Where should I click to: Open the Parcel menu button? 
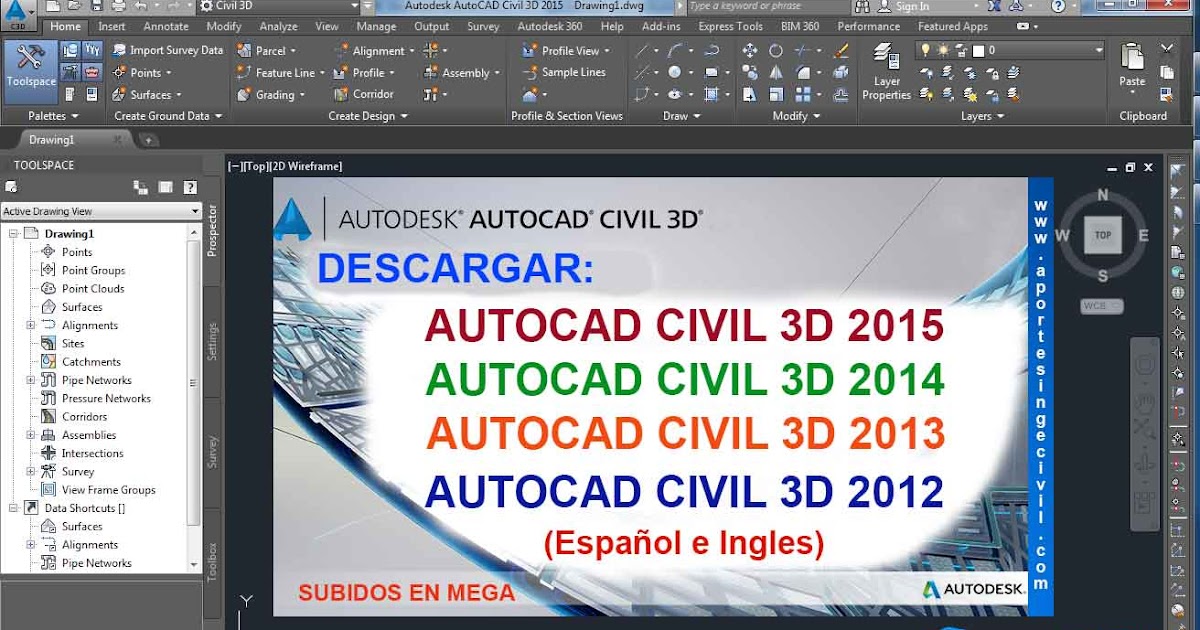267,50
